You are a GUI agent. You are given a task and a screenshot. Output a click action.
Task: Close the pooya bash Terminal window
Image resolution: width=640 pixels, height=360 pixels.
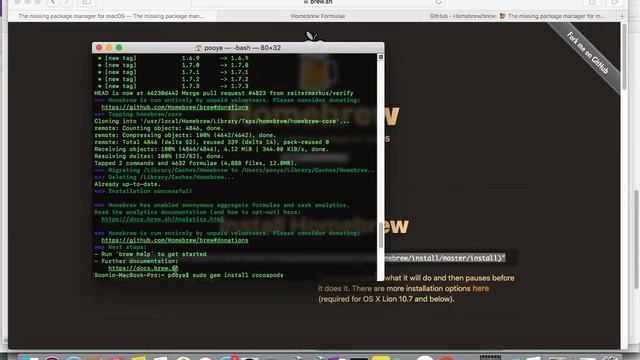pyautogui.click(x=99, y=48)
